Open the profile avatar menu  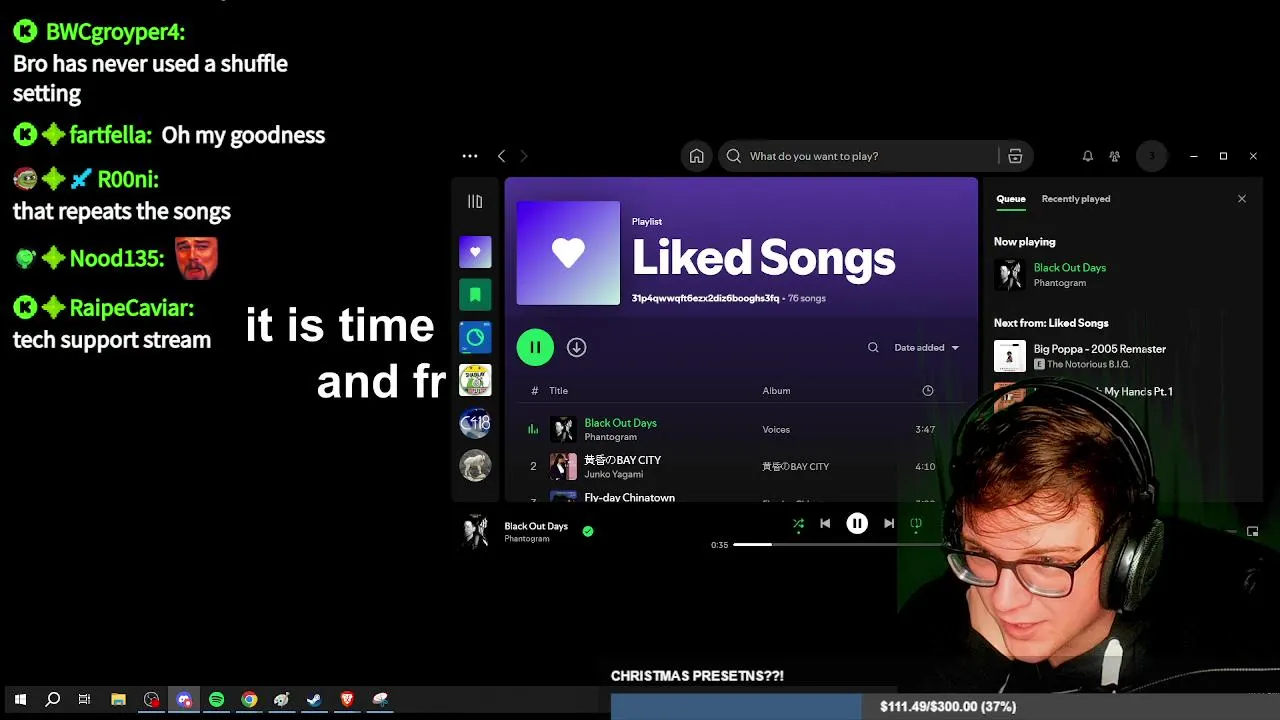coord(1152,156)
